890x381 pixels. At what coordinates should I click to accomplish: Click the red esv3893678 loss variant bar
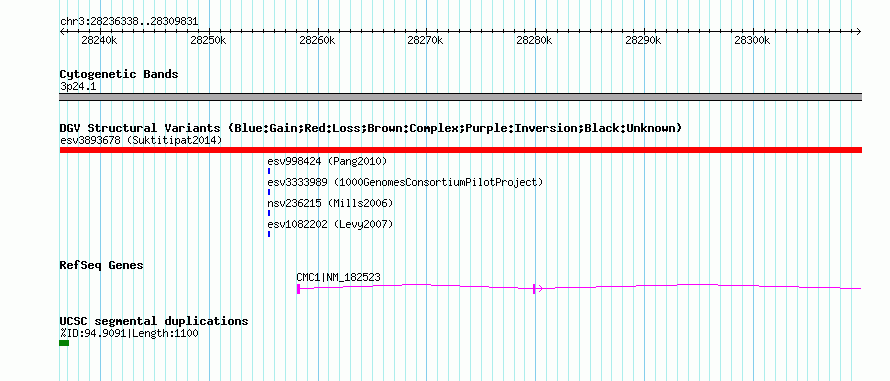[460, 150]
